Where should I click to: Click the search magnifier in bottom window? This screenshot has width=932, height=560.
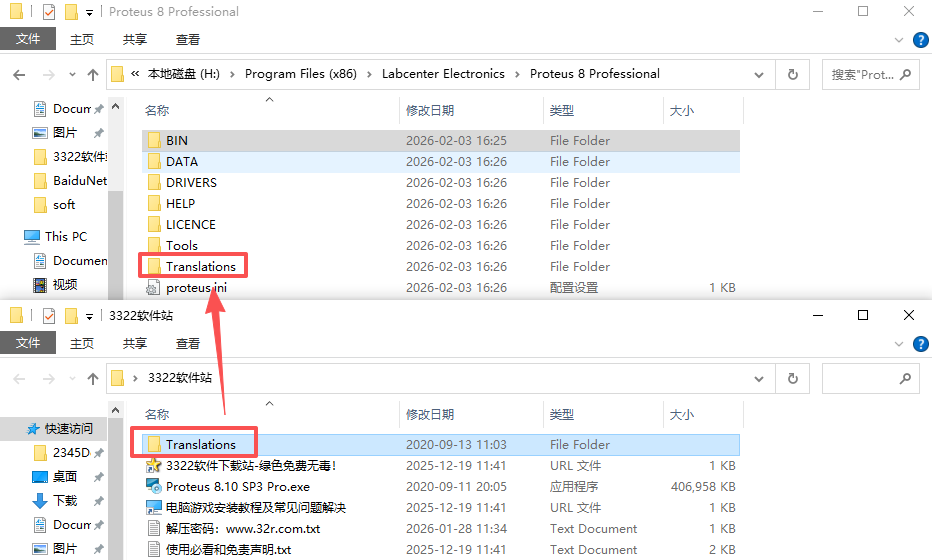pos(905,379)
